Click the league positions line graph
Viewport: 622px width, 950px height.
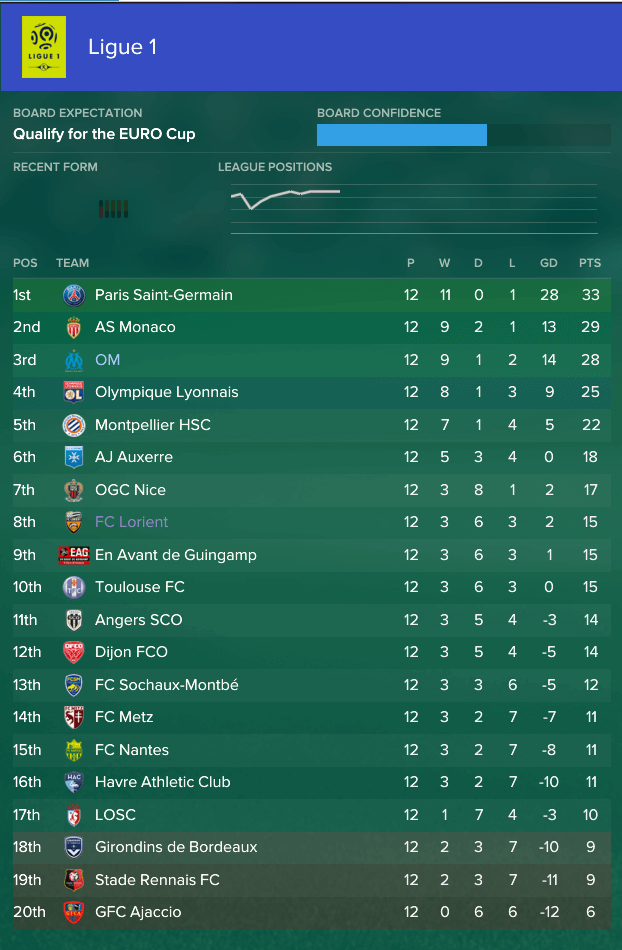tap(414, 207)
